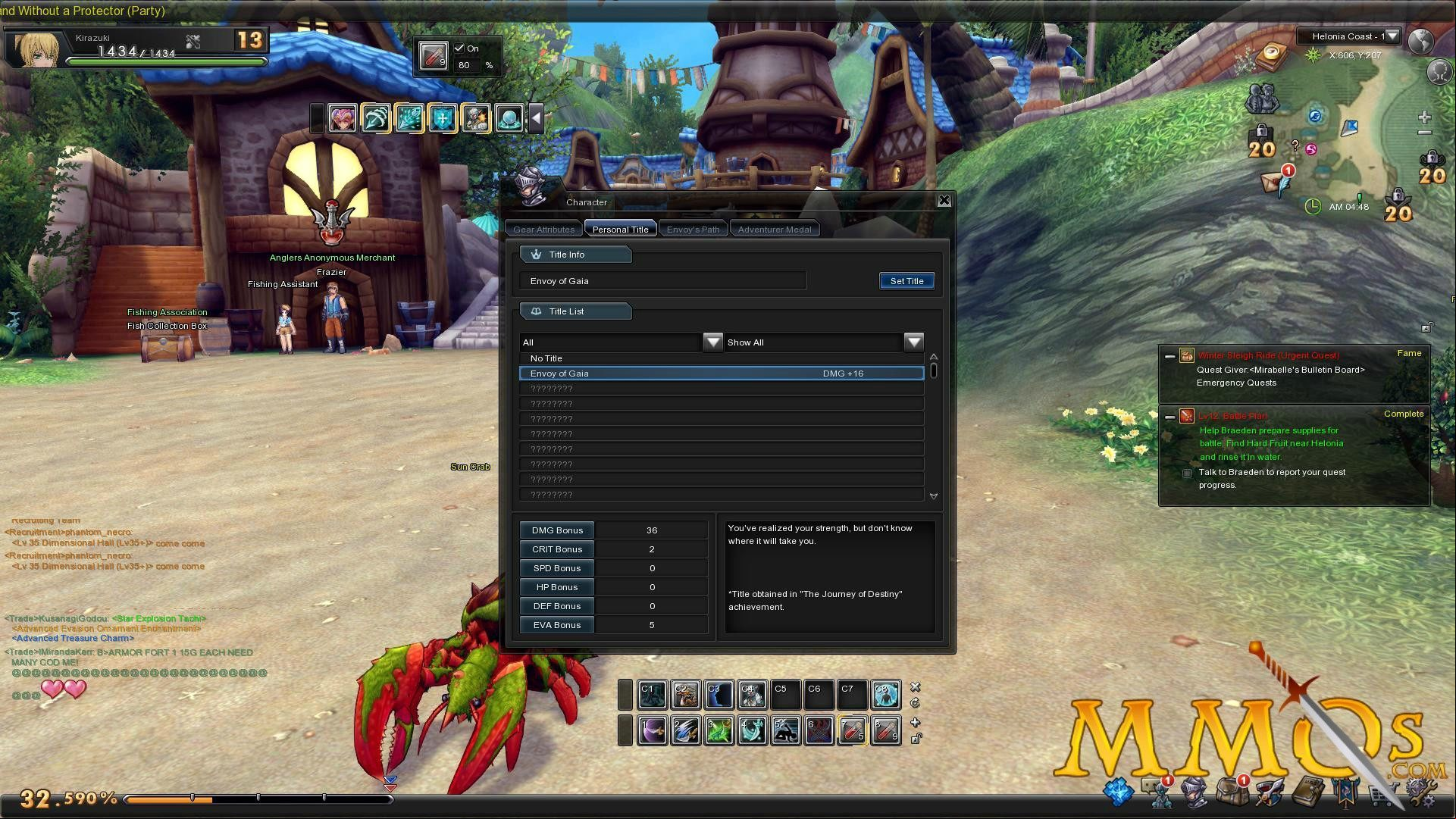
Task: Click the hotbar X clear icon
Action: coord(915,687)
